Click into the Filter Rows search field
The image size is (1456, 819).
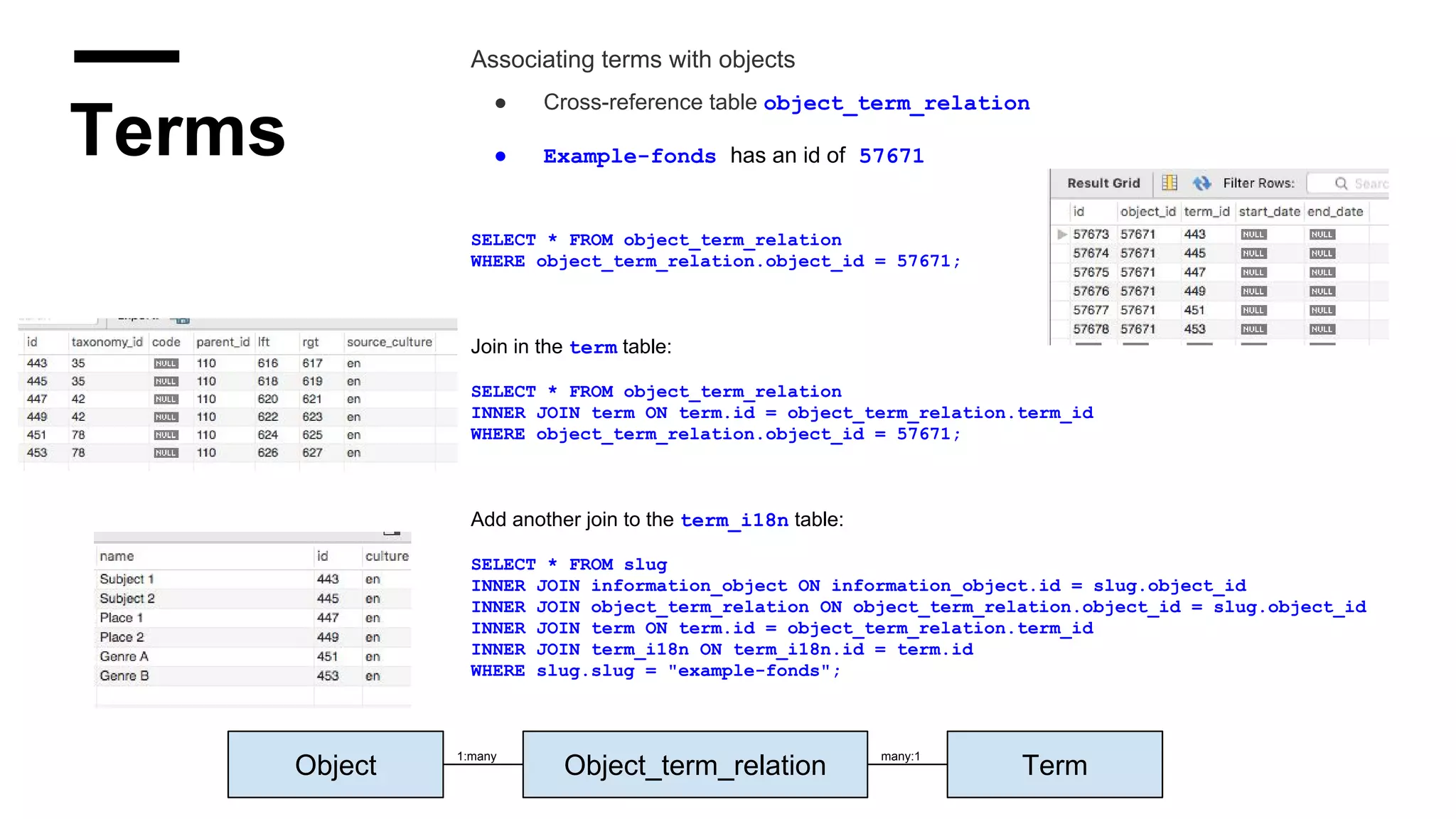(x=1349, y=183)
